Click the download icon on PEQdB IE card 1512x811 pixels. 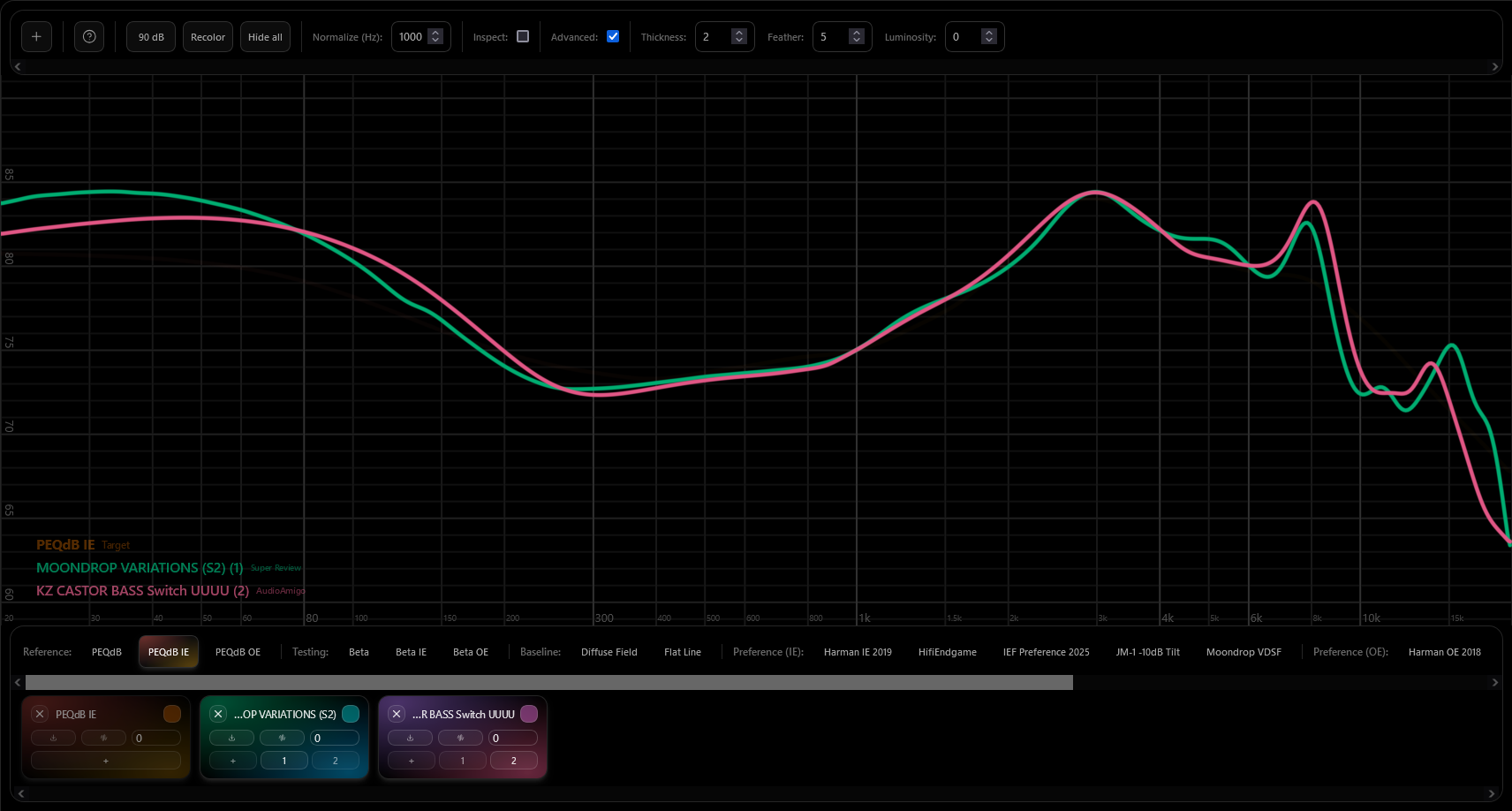(53, 738)
